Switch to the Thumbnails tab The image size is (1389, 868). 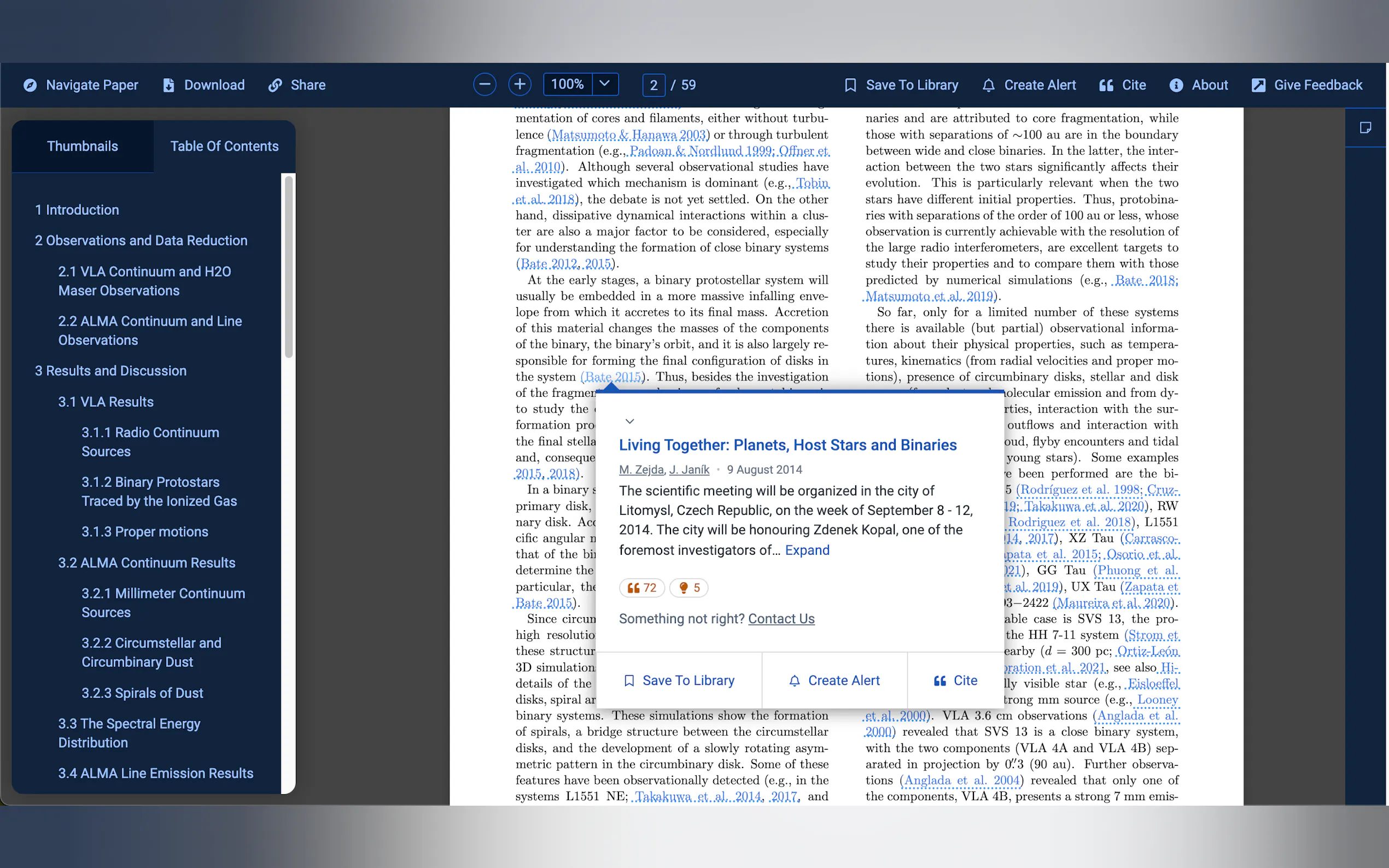pos(82,146)
